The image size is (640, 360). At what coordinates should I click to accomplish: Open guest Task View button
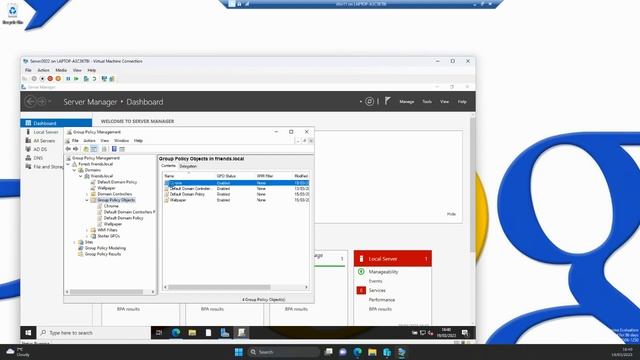coord(159,333)
